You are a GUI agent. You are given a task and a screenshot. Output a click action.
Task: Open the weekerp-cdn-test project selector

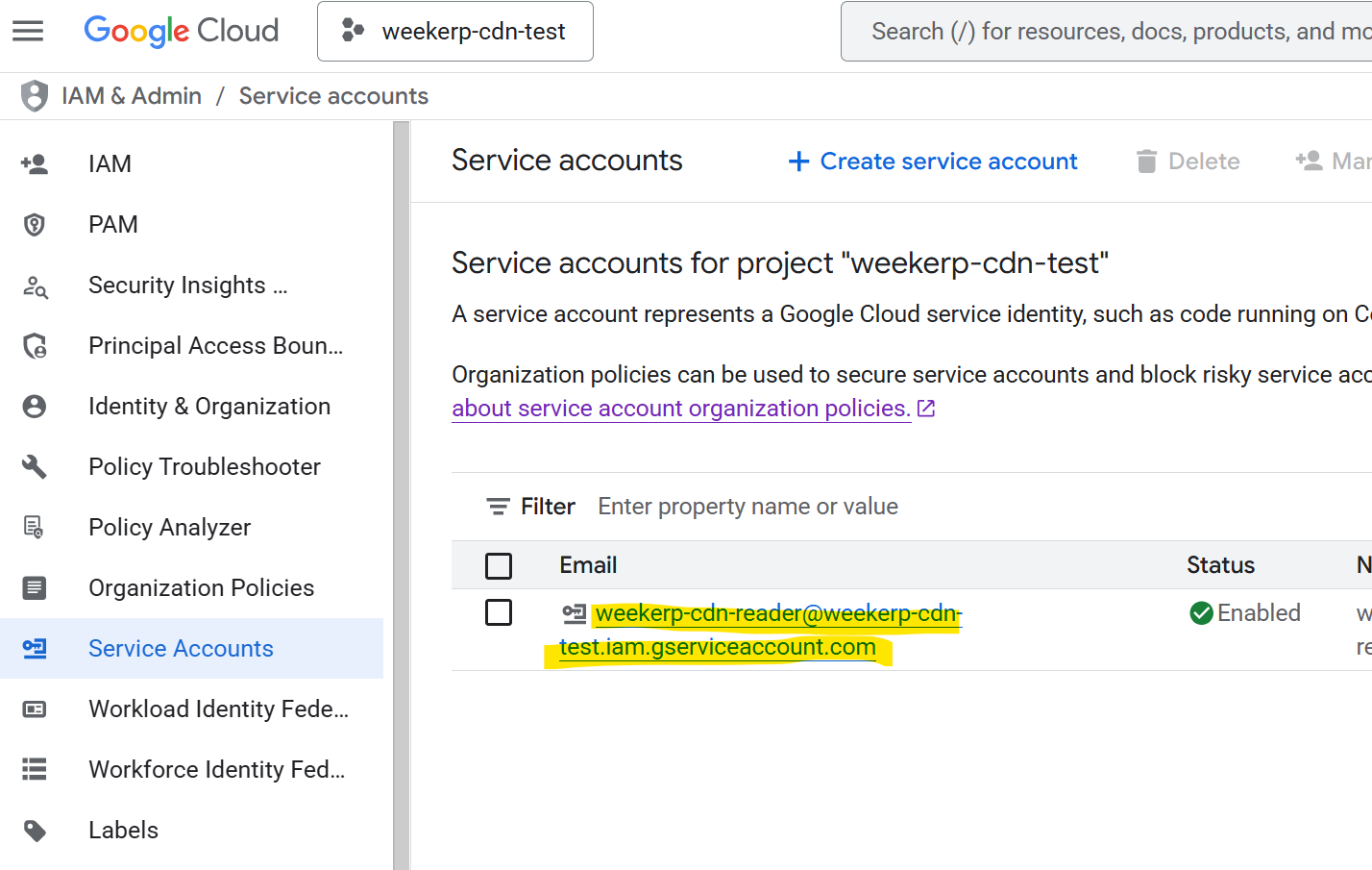455,32
